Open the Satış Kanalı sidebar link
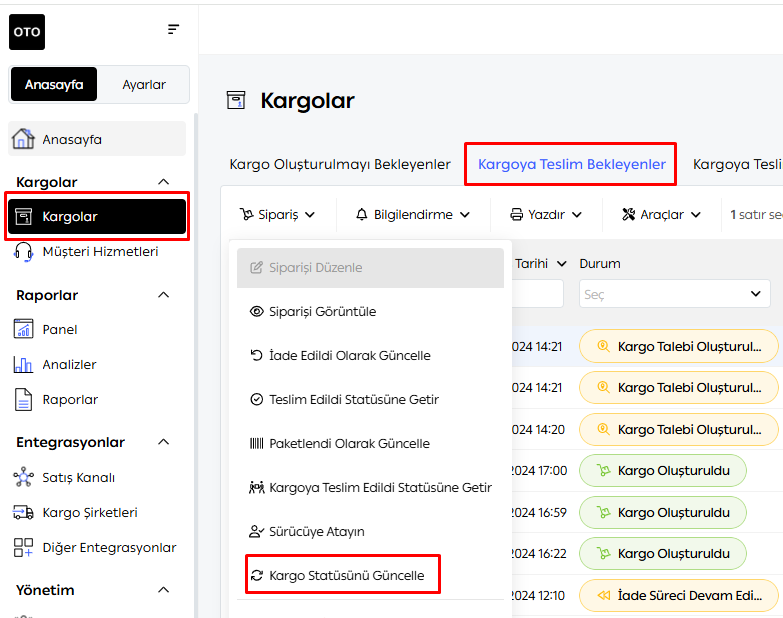Screen dimensions: 783x618 (x=97, y=477)
